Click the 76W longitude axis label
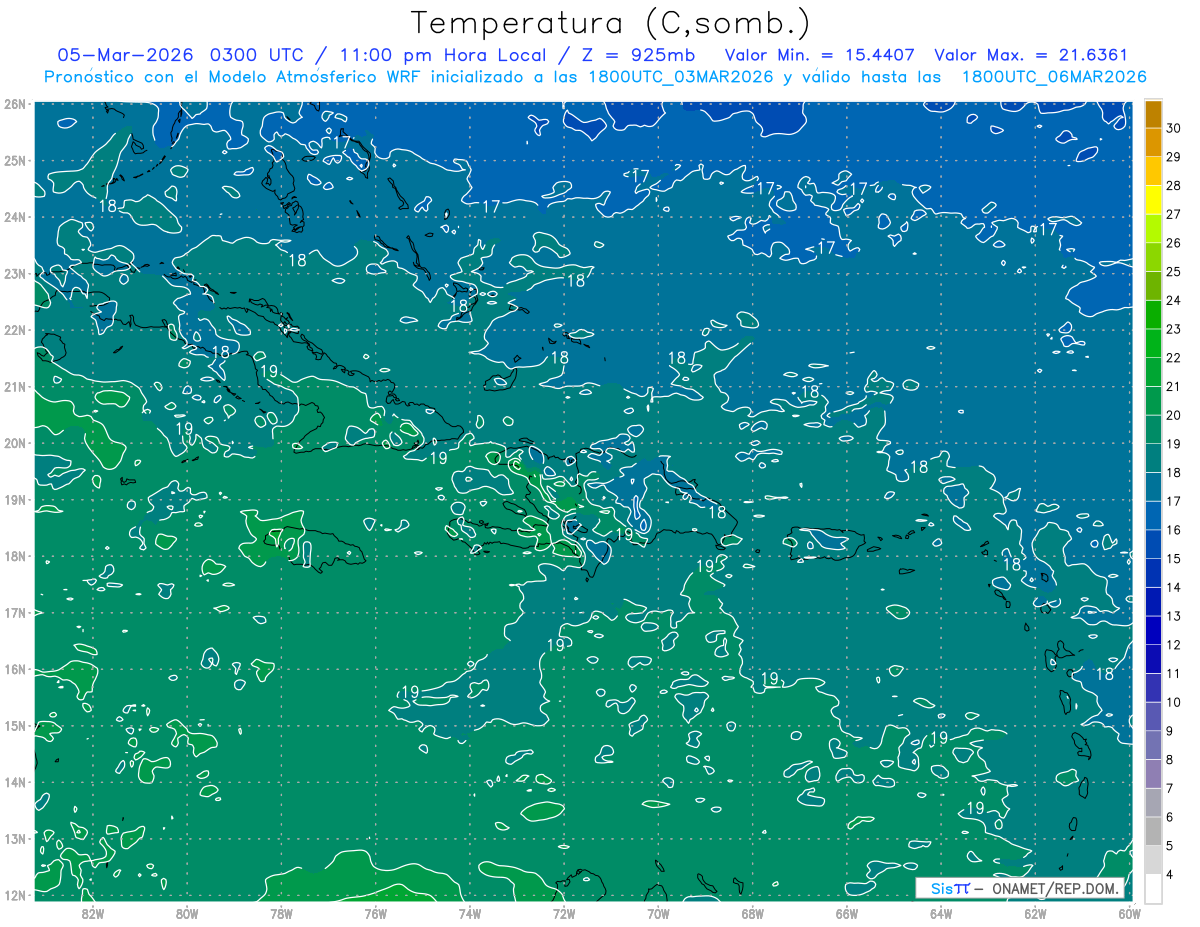 (375, 914)
